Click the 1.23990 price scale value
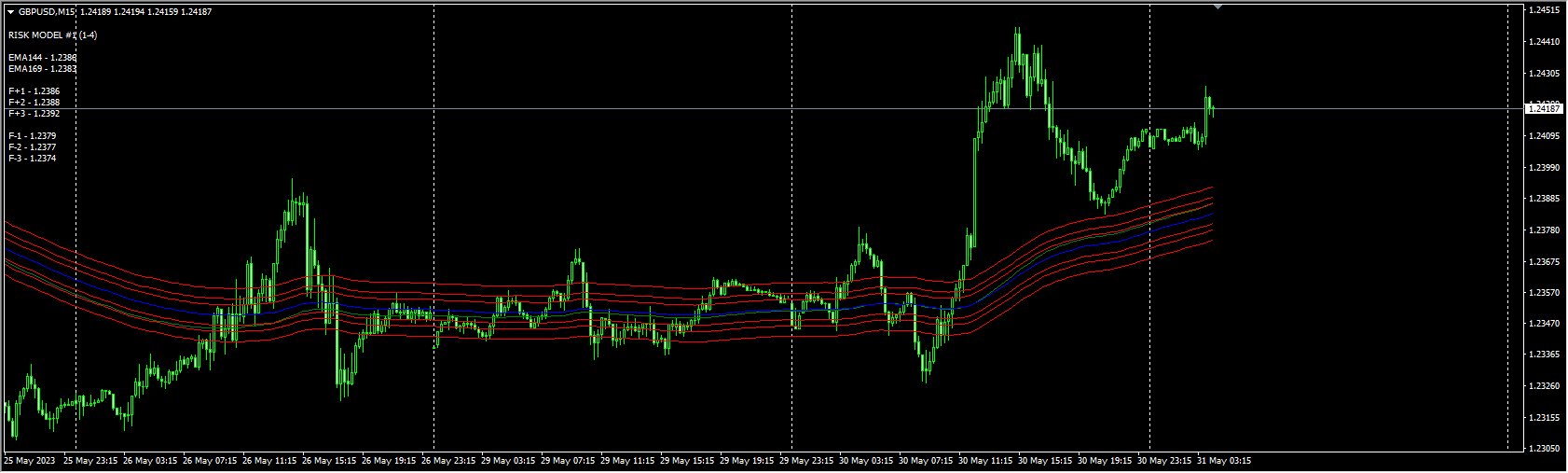Viewport: 1568px width, 473px height. point(1544,168)
